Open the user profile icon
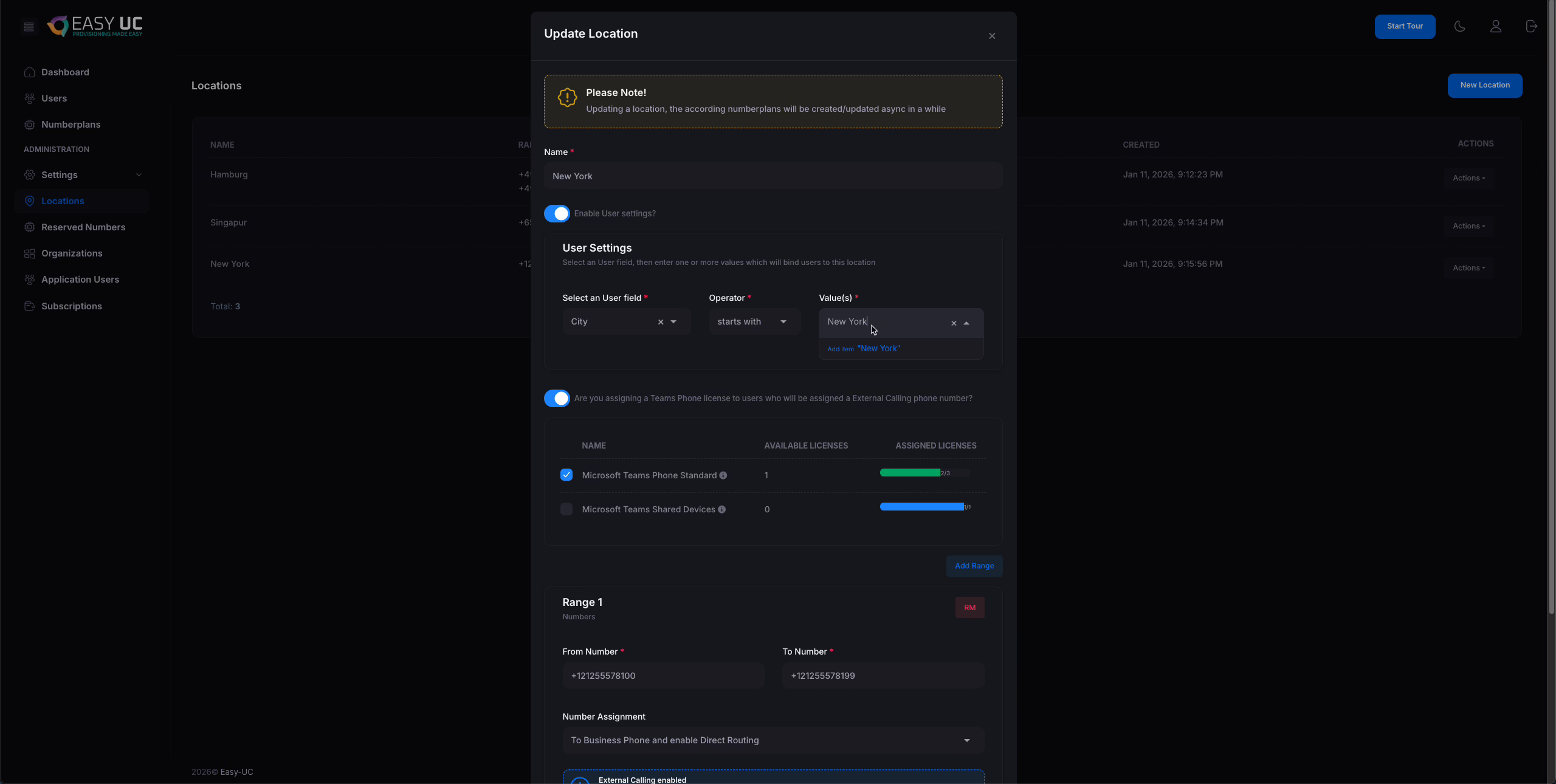The image size is (1556, 784). (1495, 26)
